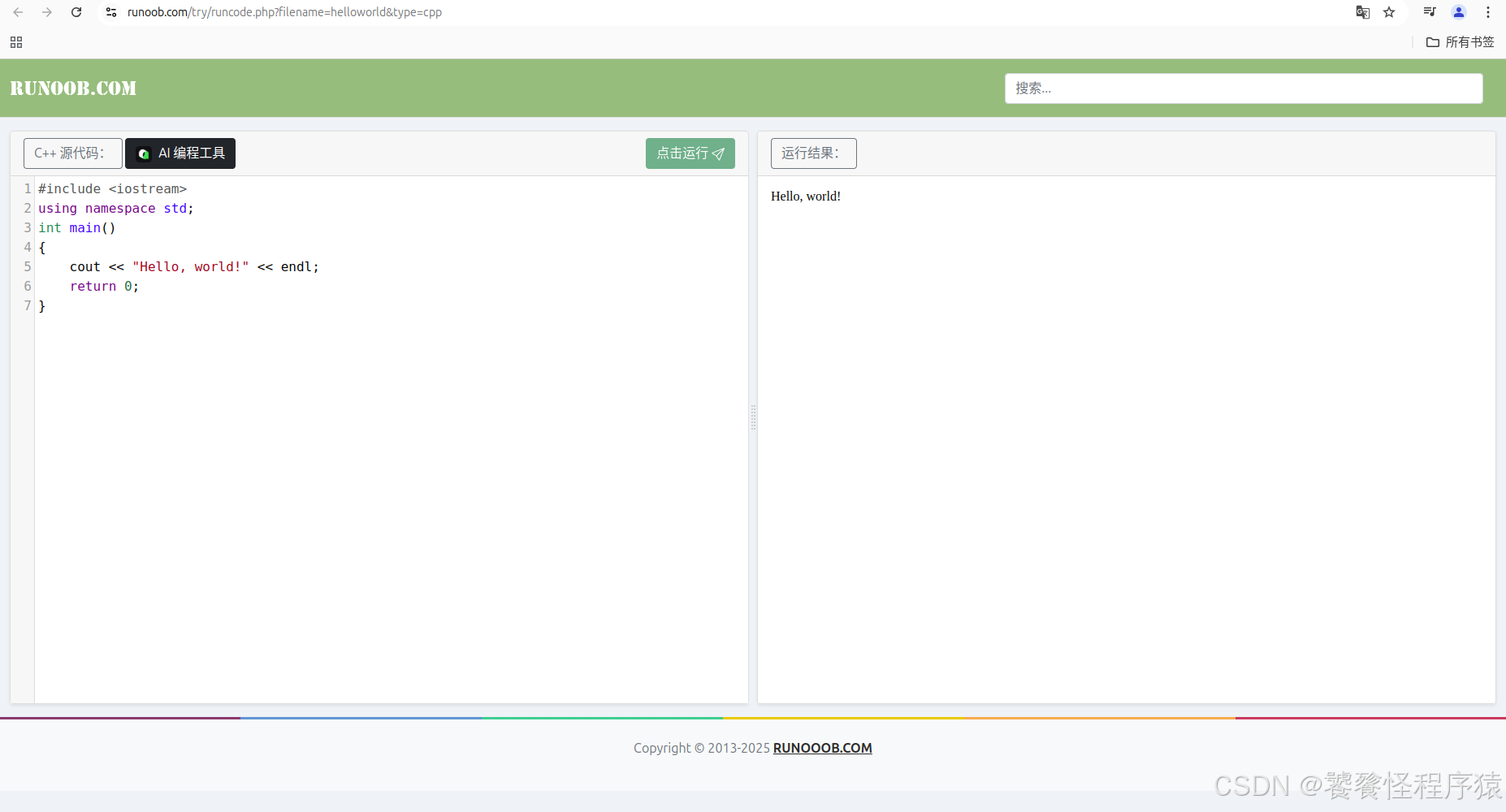Click the RUNOOB.COM logo

click(73, 89)
